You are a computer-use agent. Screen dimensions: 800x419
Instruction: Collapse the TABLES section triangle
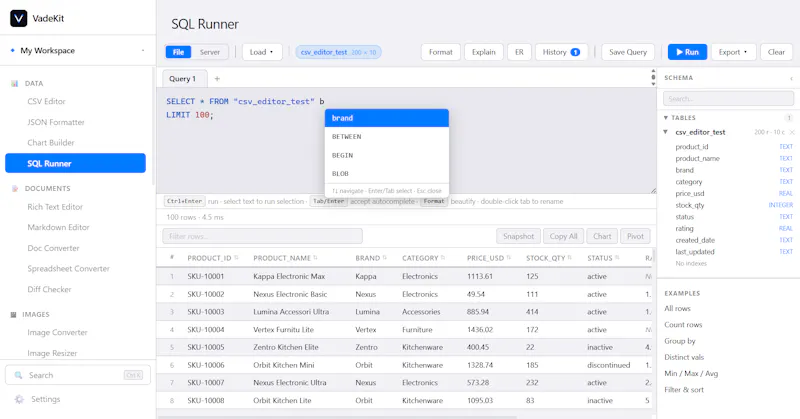coord(666,117)
